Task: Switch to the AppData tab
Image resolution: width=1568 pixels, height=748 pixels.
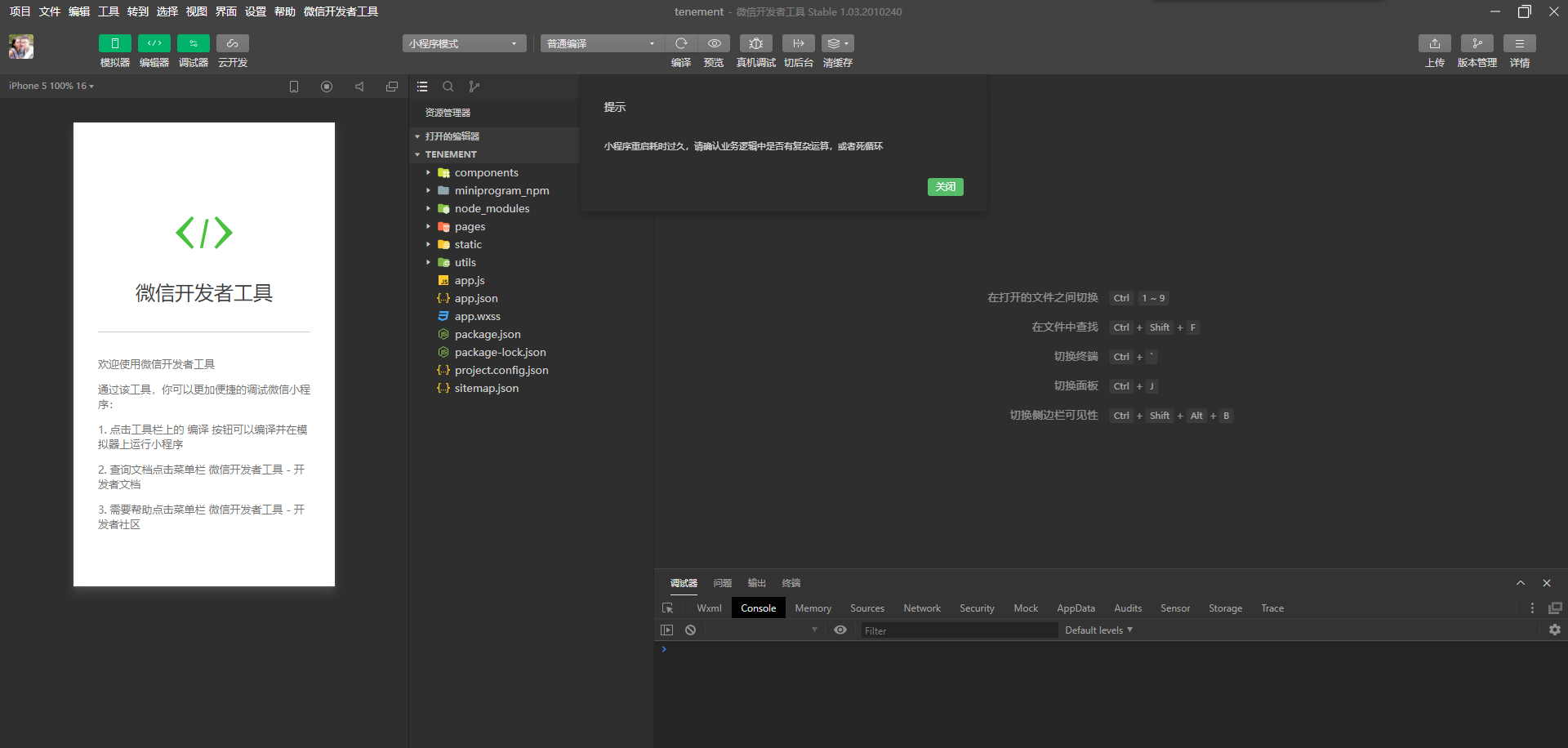Action: [1076, 608]
